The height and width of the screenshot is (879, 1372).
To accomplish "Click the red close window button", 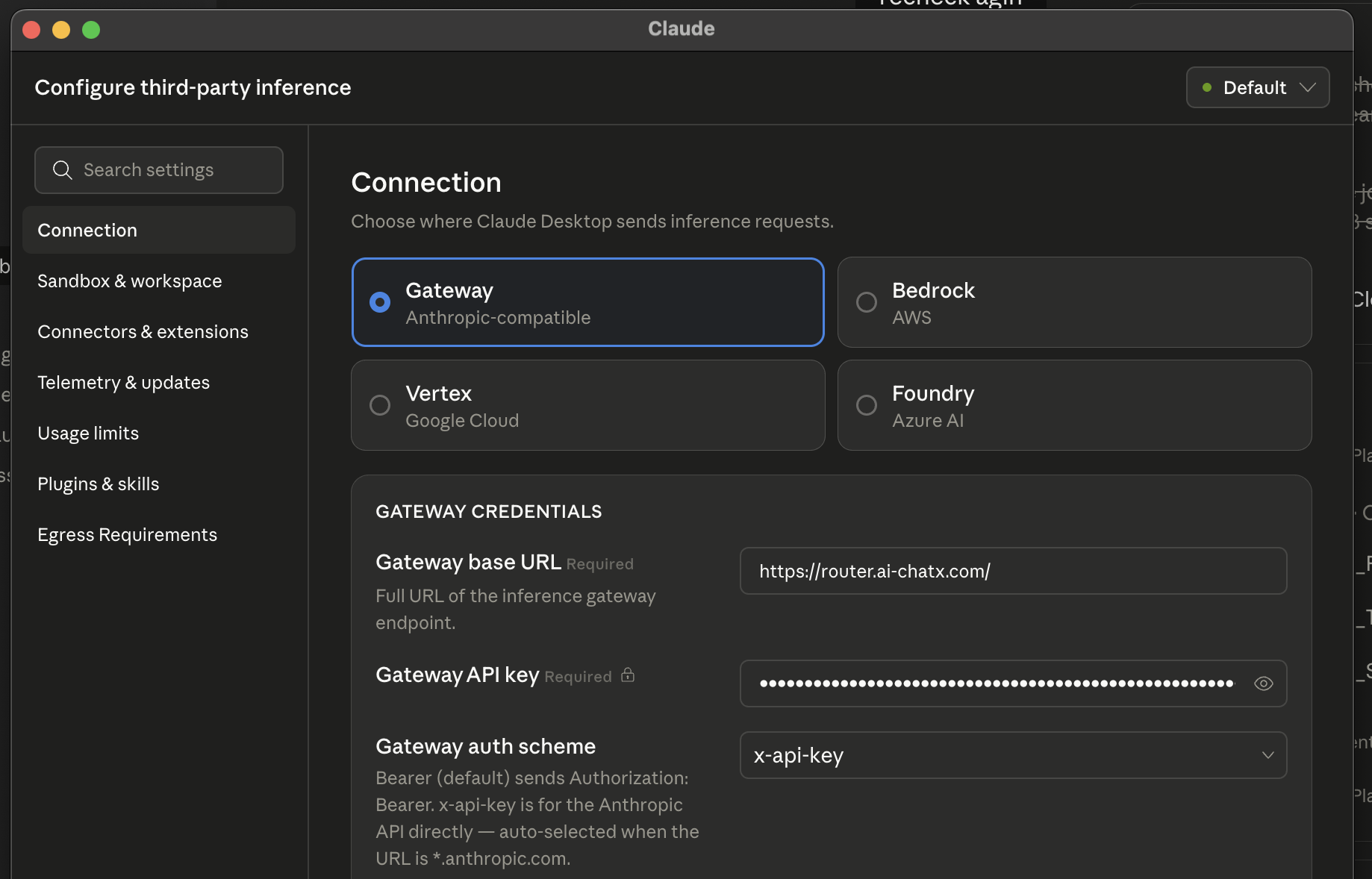I will [x=31, y=29].
